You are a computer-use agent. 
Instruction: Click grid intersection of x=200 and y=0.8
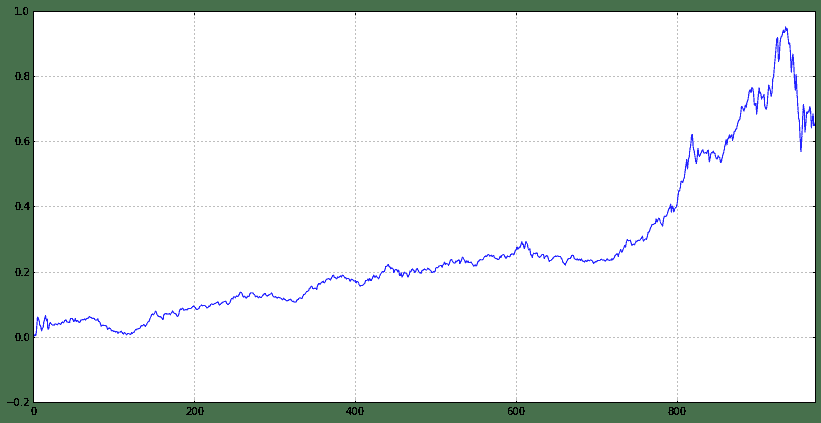[x=195, y=77]
